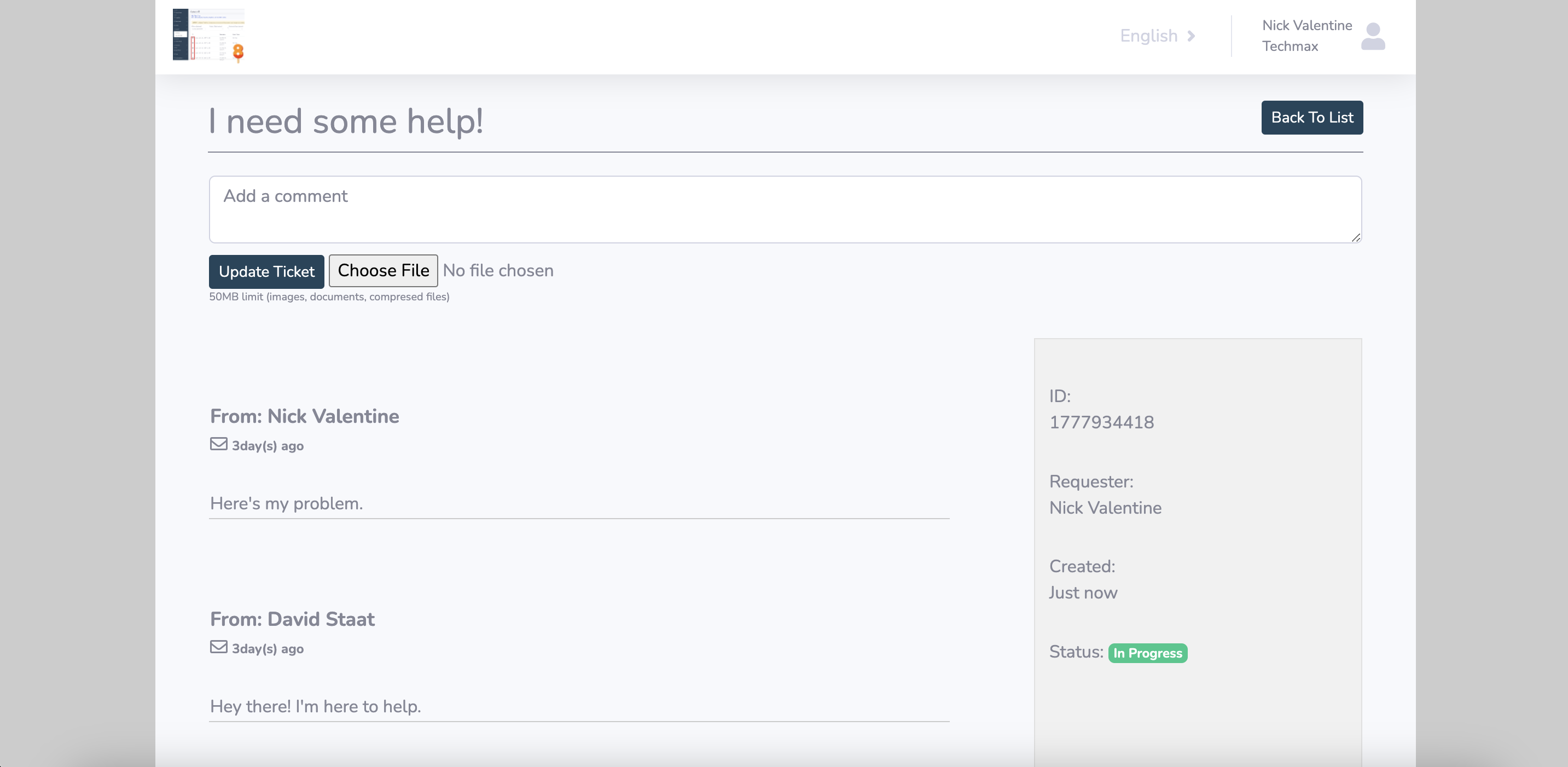Image resolution: width=1568 pixels, height=767 pixels.
Task: Click the logo thumbnail in header
Action: tap(208, 36)
